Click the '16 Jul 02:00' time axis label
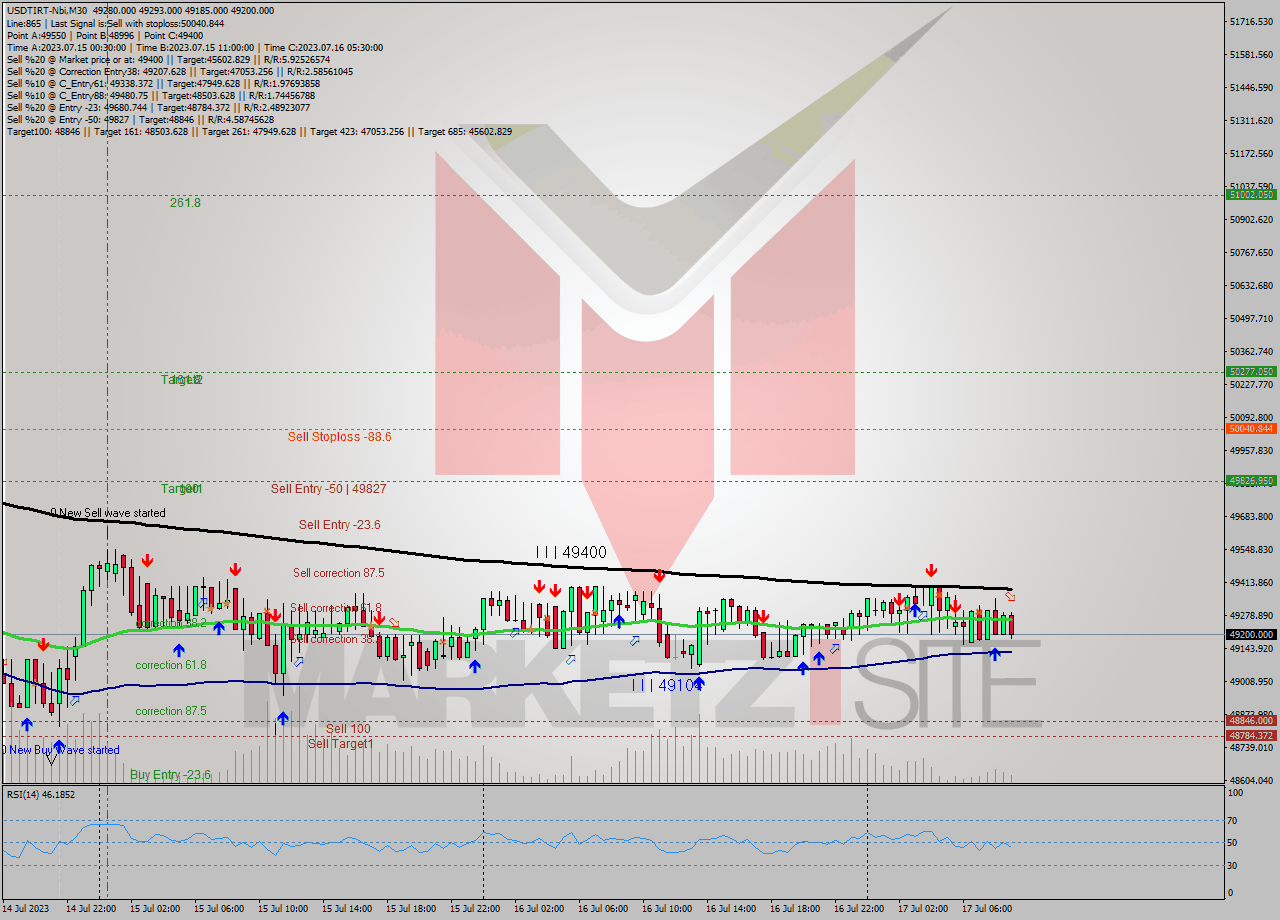Viewport: 1280px width, 920px height. coord(539,909)
